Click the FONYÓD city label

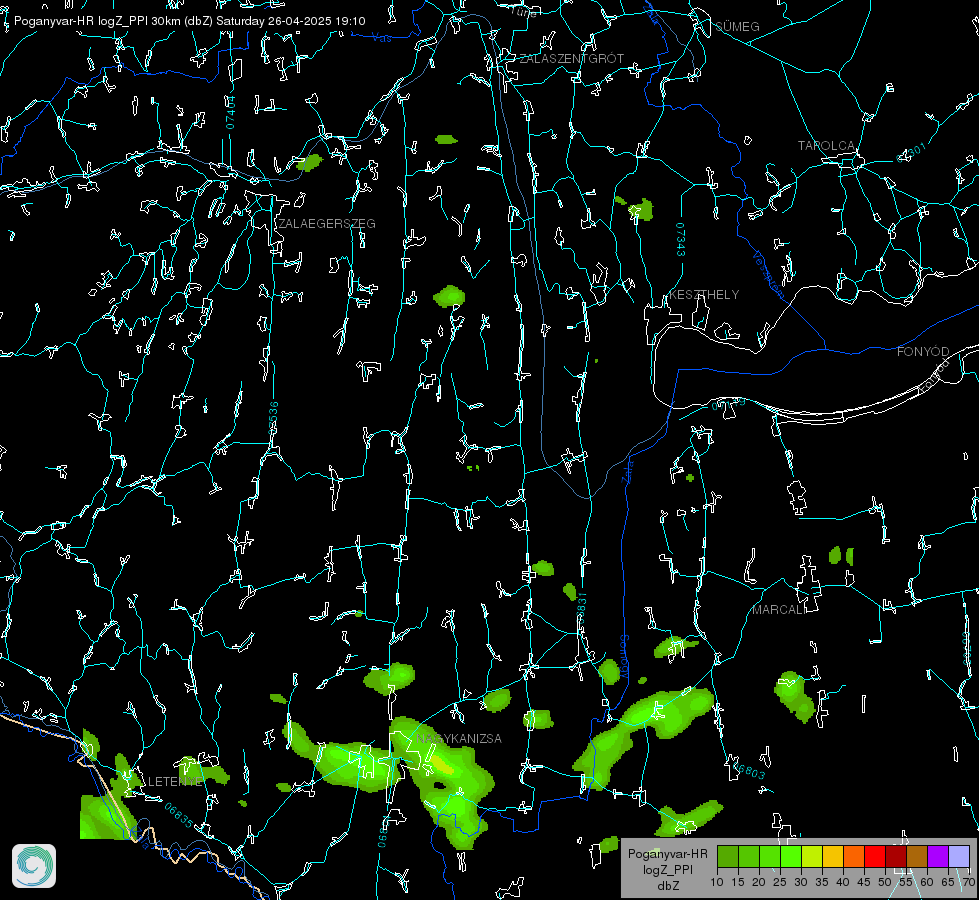[x=923, y=352]
